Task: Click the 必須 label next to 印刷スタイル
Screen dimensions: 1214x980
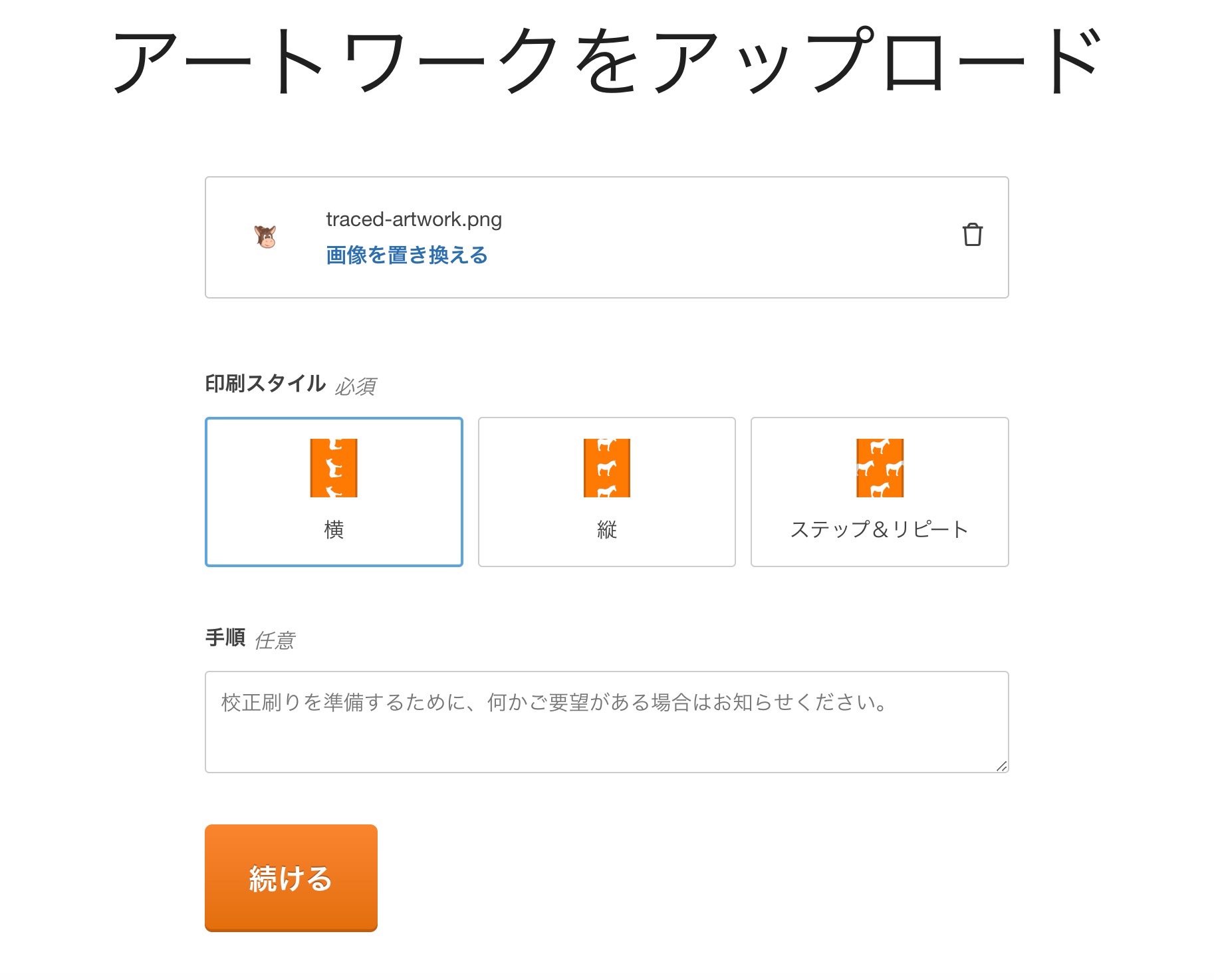Action: 356,386
